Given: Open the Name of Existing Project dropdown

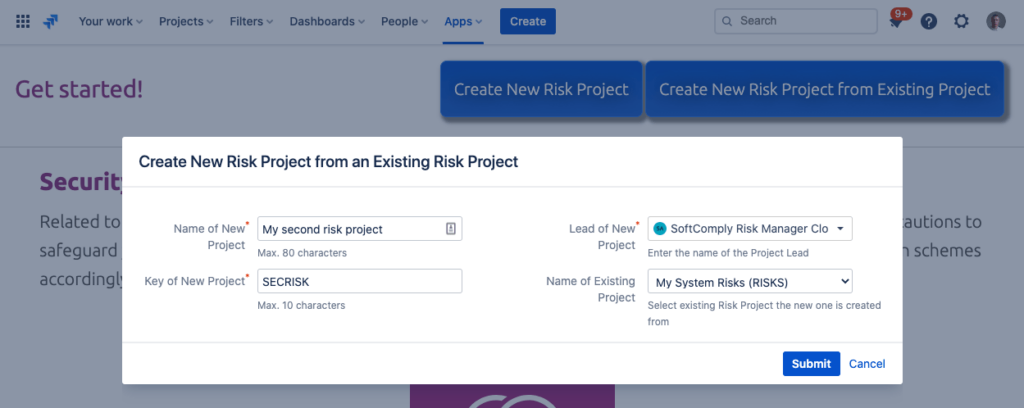Looking at the screenshot, I should [x=750, y=282].
